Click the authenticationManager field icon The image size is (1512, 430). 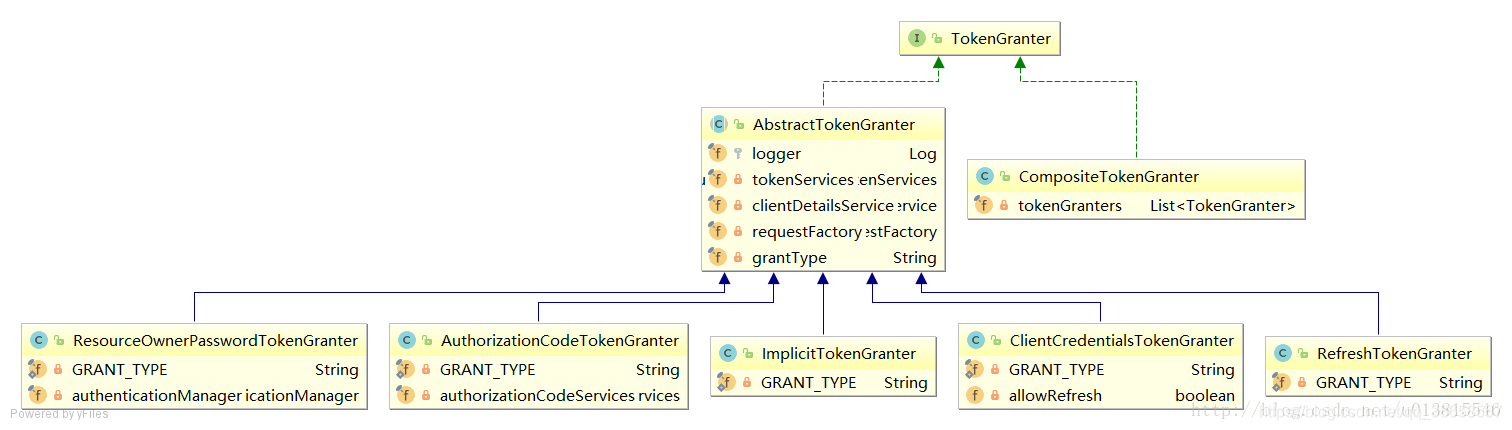point(38,395)
